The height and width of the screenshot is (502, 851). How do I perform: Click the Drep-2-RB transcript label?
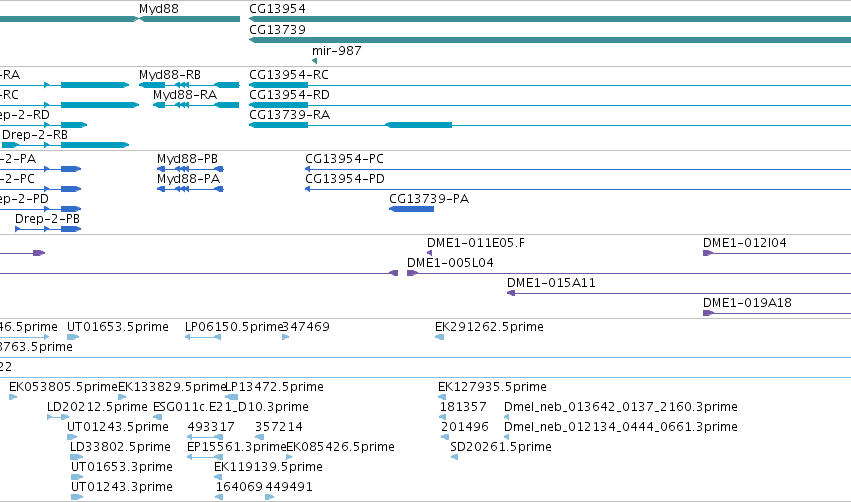coord(35,135)
